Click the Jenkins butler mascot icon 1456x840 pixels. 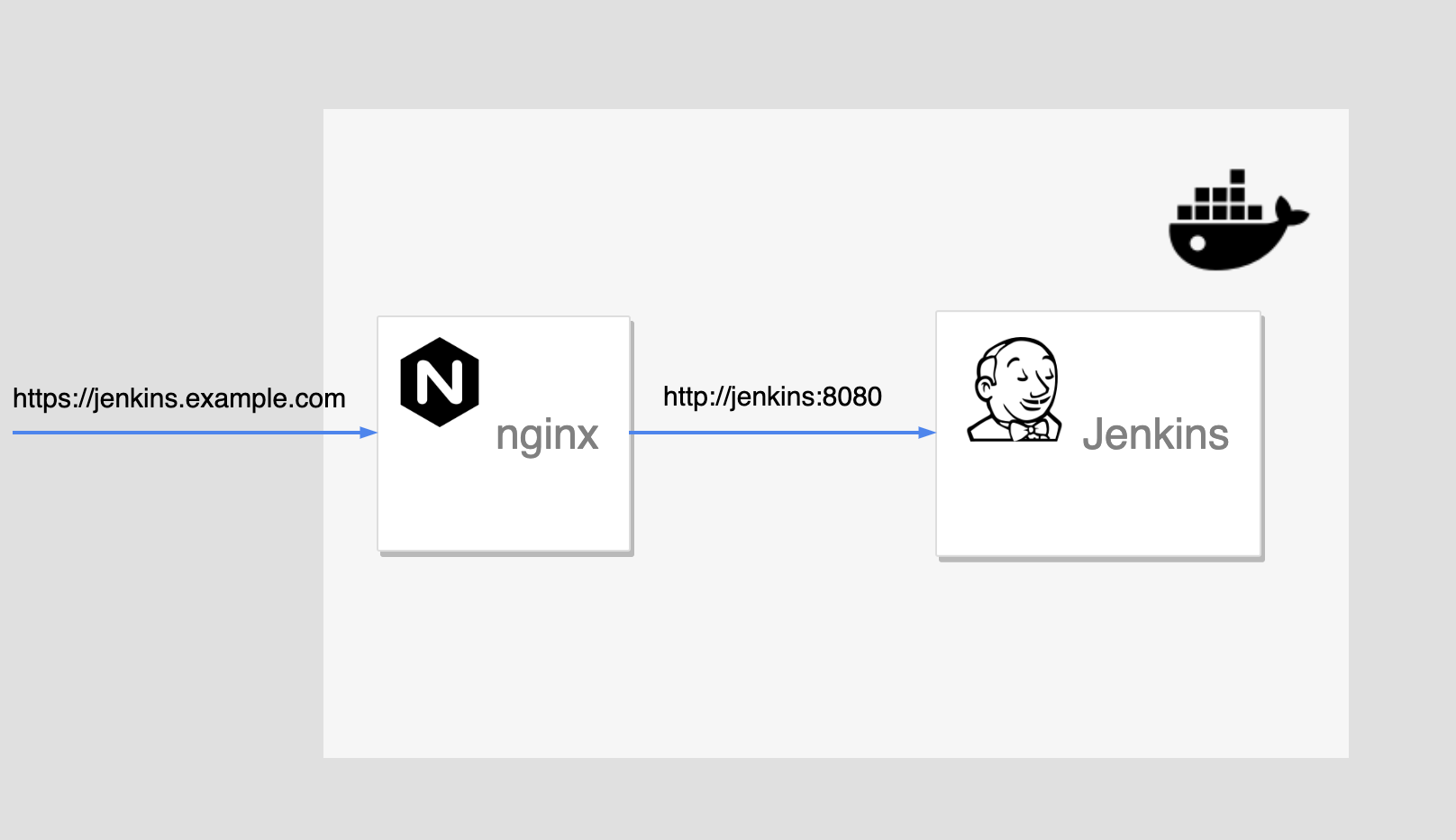pyautogui.click(x=1015, y=389)
